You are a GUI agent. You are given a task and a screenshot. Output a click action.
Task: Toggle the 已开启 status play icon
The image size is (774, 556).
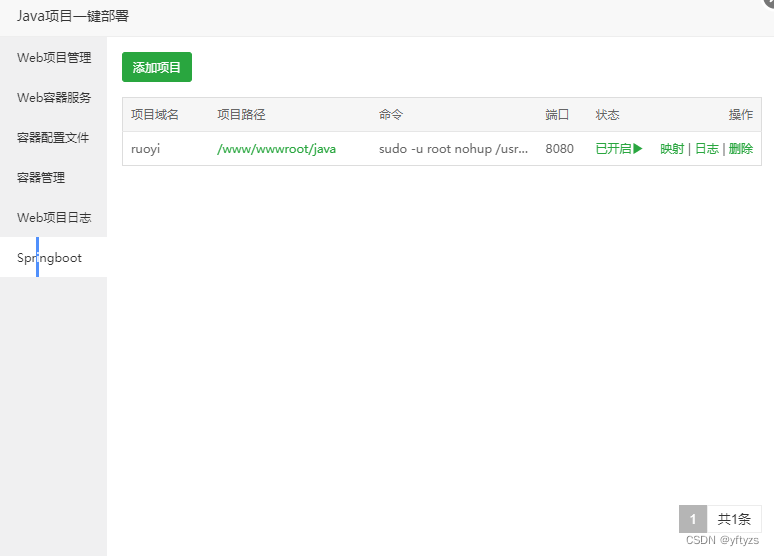point(638,149)
